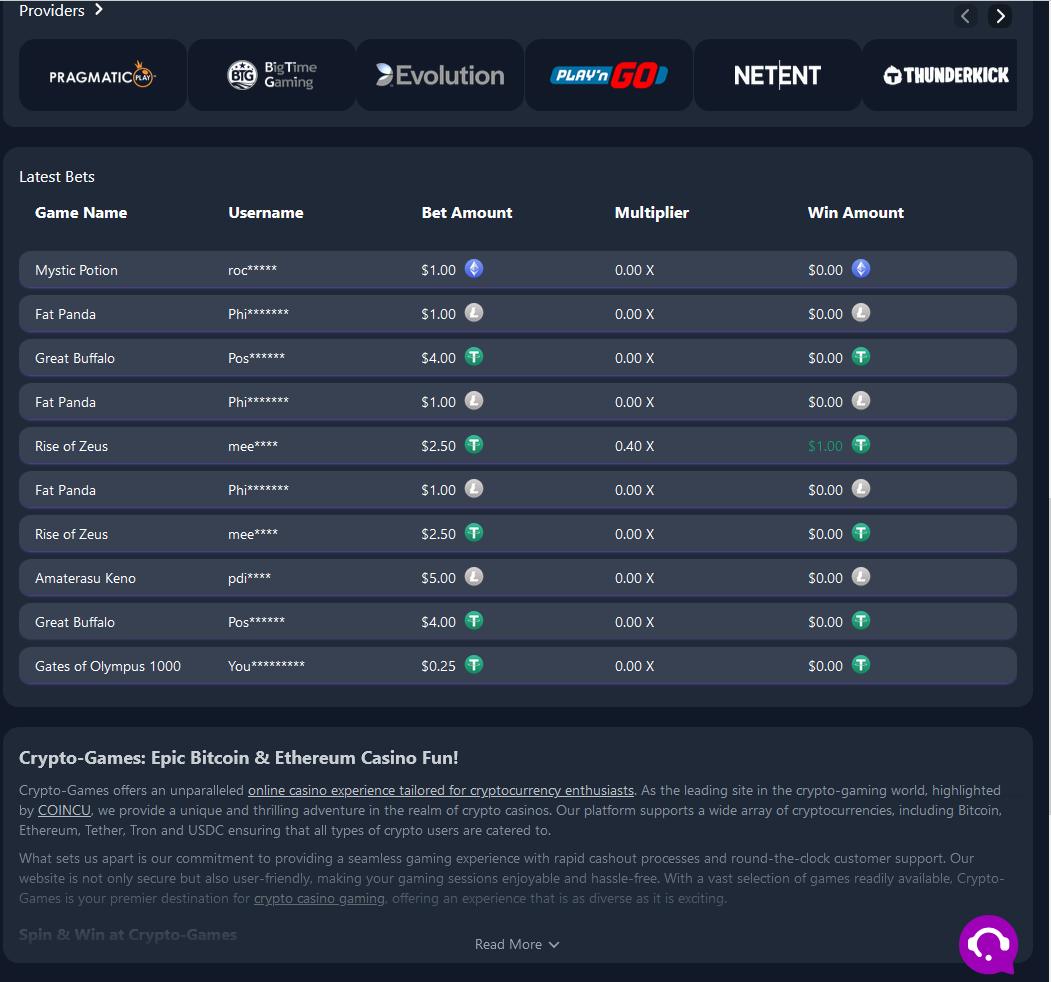The image size is (1051, 982).
Task: Follow the online casino experience link
Action: pyautogui.click(x=441, y=790)
